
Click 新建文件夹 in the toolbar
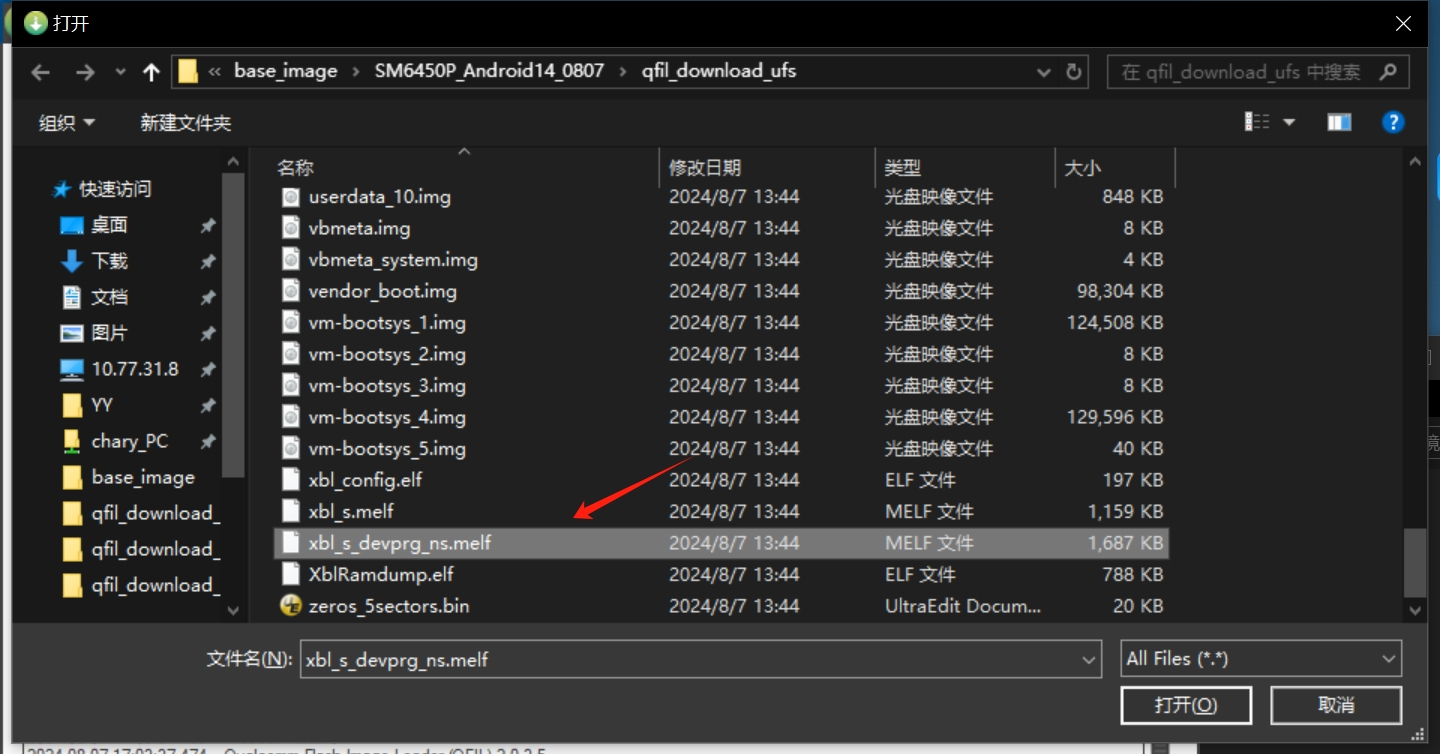click(x=185, y=123)
